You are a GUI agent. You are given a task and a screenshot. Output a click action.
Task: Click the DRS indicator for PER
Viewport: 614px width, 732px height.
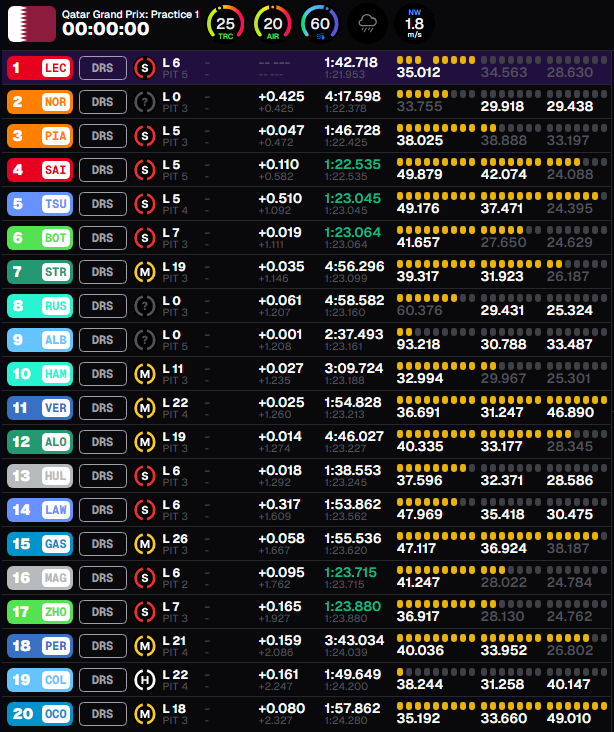pyautogui.click(x=103, y=646)
